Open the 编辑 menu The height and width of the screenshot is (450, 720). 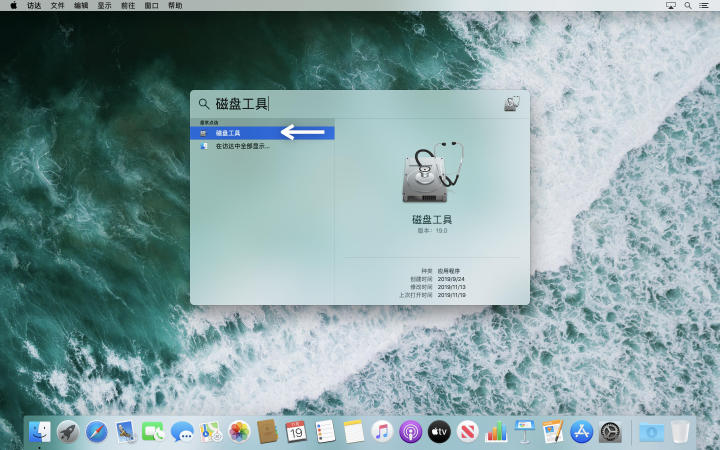81,6
